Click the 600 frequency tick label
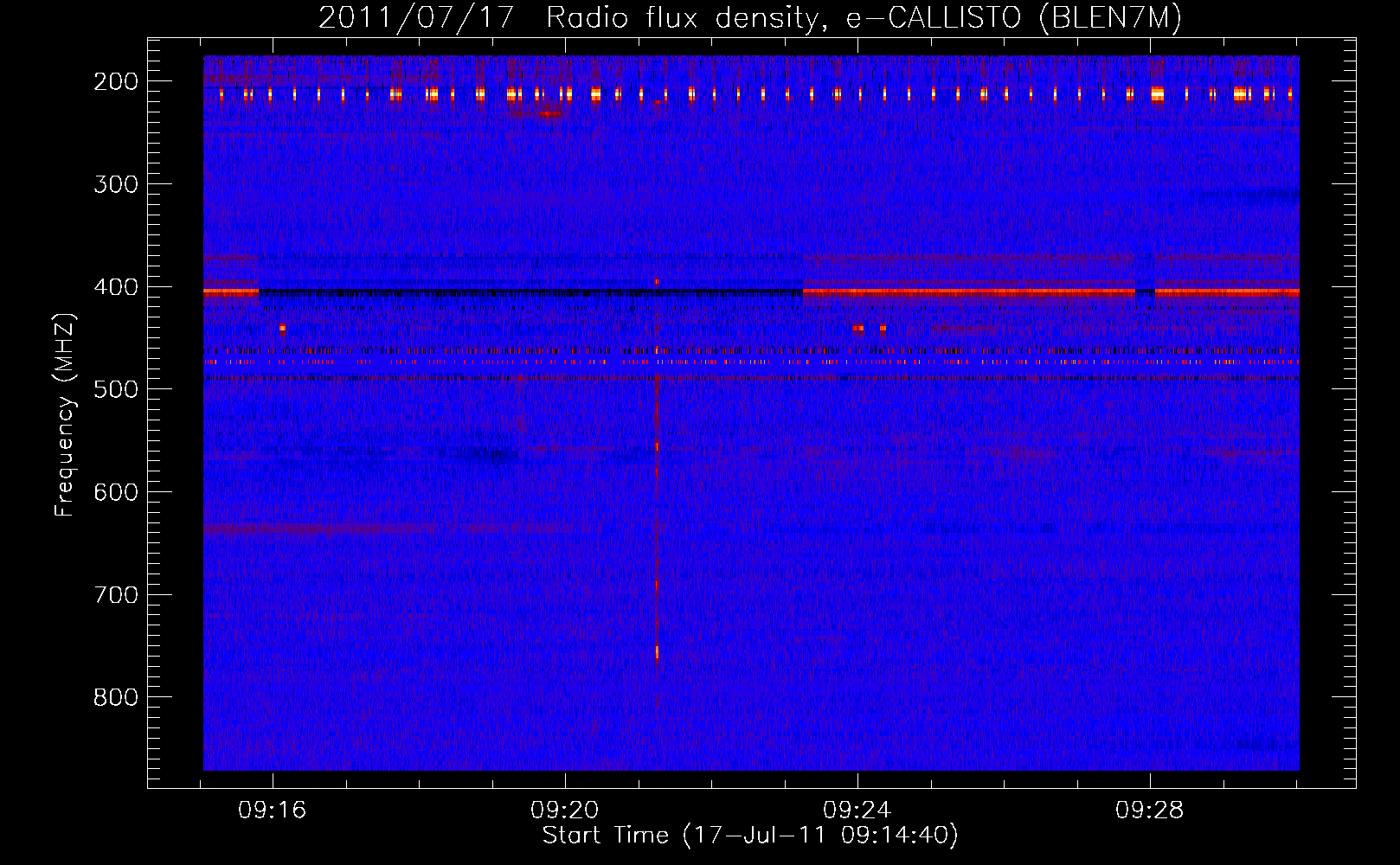This screenshot has width=1400, height=865. pos(116,492)
